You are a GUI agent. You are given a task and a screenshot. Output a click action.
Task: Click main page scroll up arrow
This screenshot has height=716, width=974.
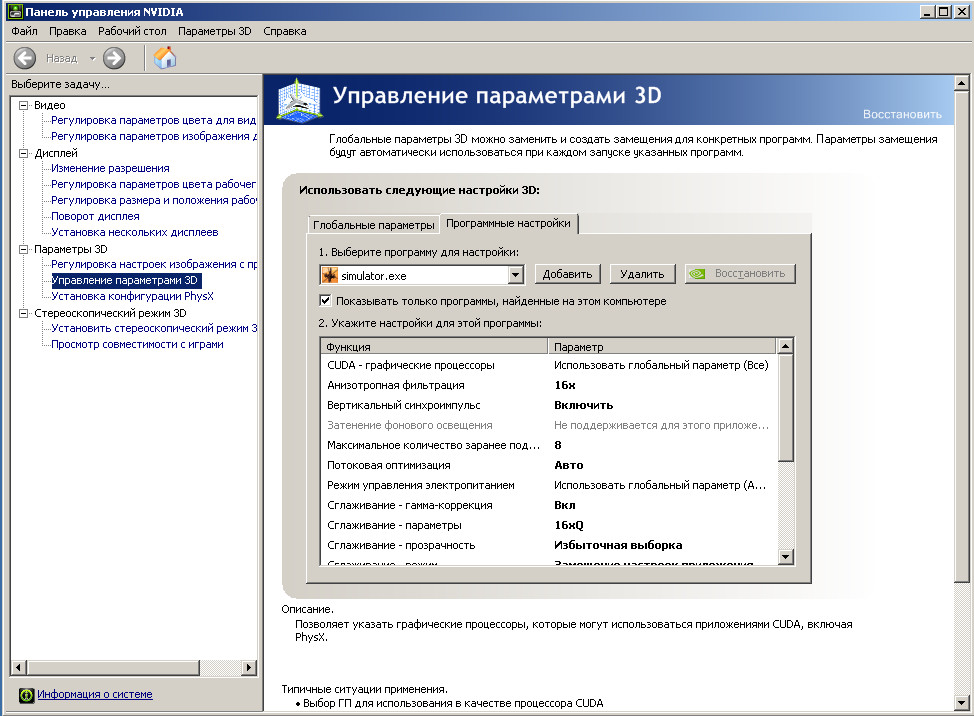962,83
